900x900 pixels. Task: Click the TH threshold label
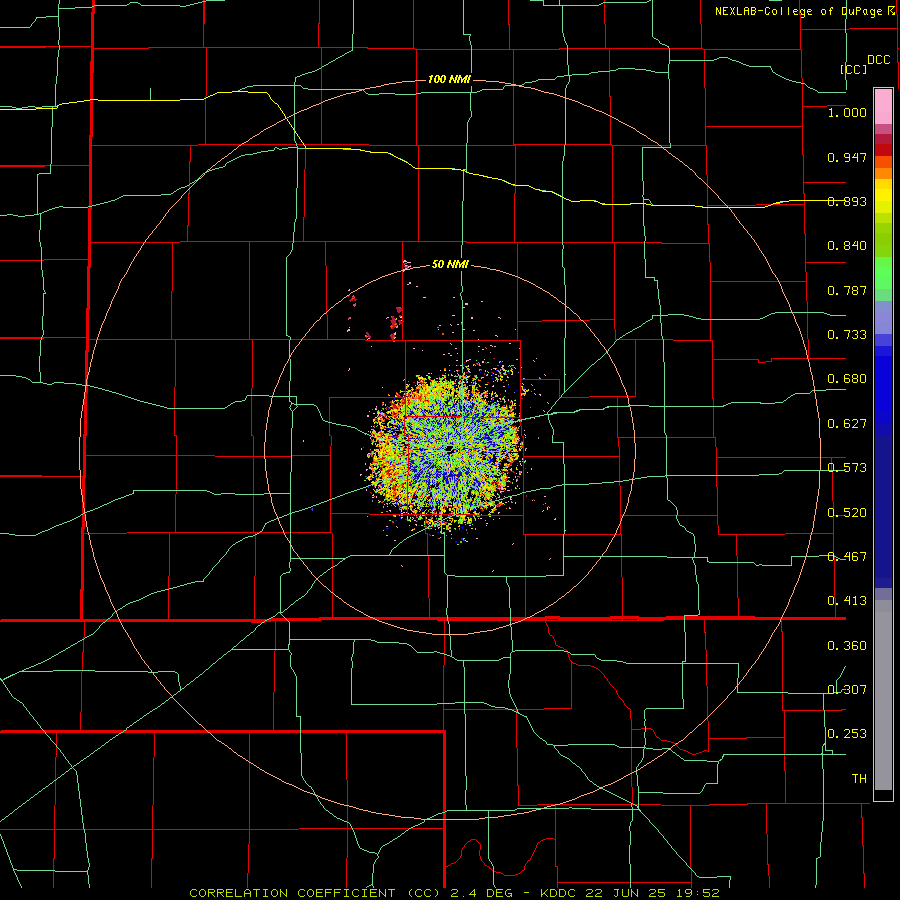[x=859, y=779]
